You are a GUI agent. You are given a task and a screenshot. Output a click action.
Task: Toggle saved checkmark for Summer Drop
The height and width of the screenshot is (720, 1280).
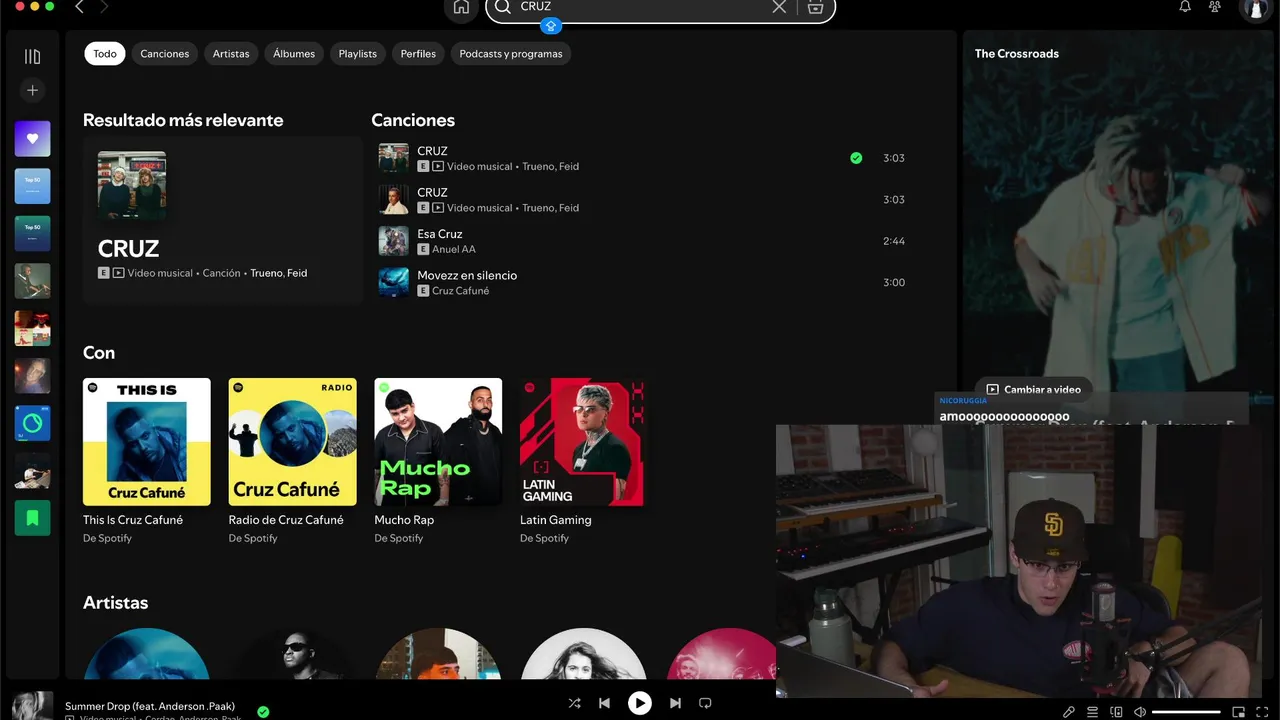coord(263,712)
